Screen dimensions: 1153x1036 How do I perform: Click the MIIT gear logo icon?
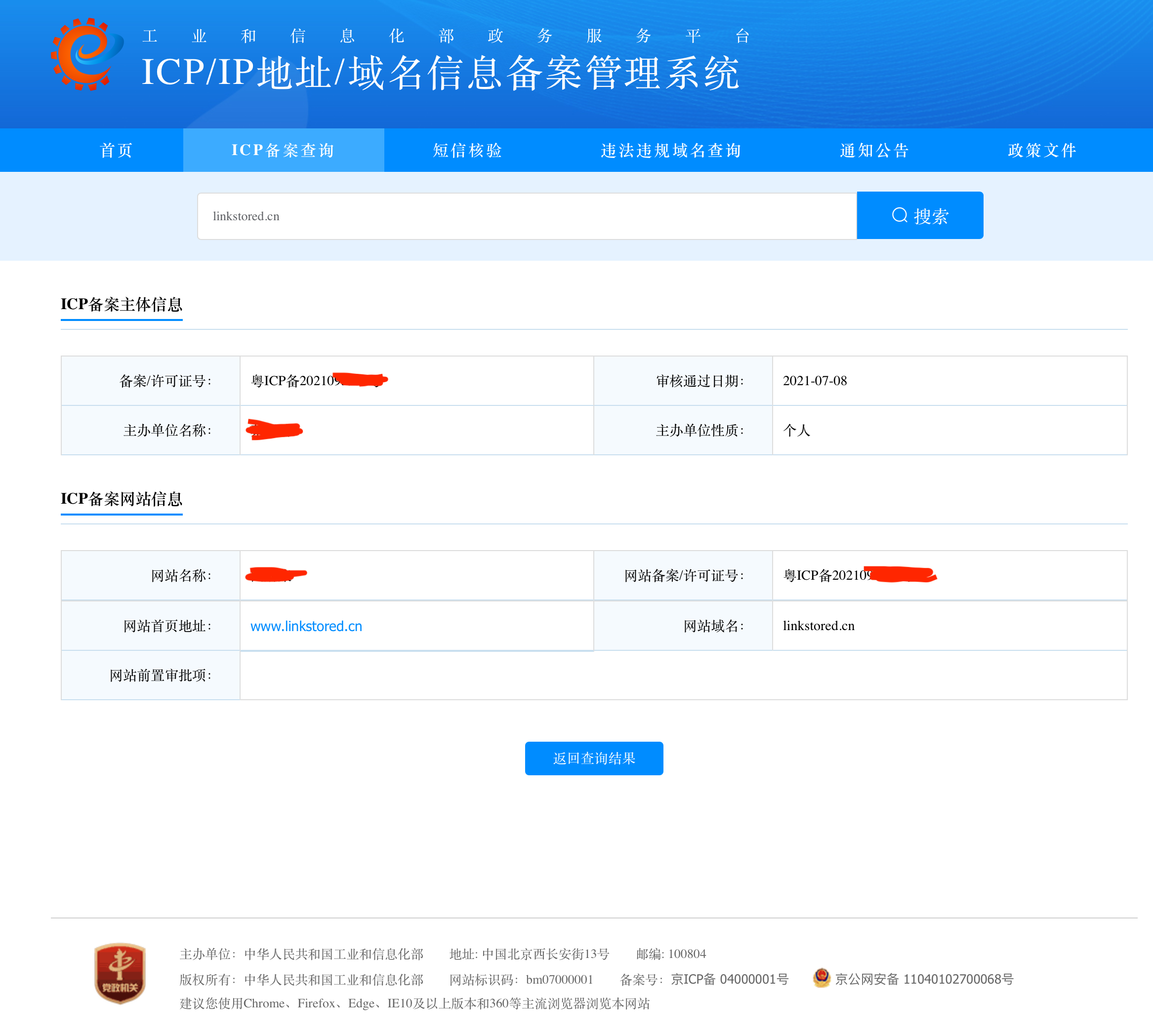tap(86, 55)
